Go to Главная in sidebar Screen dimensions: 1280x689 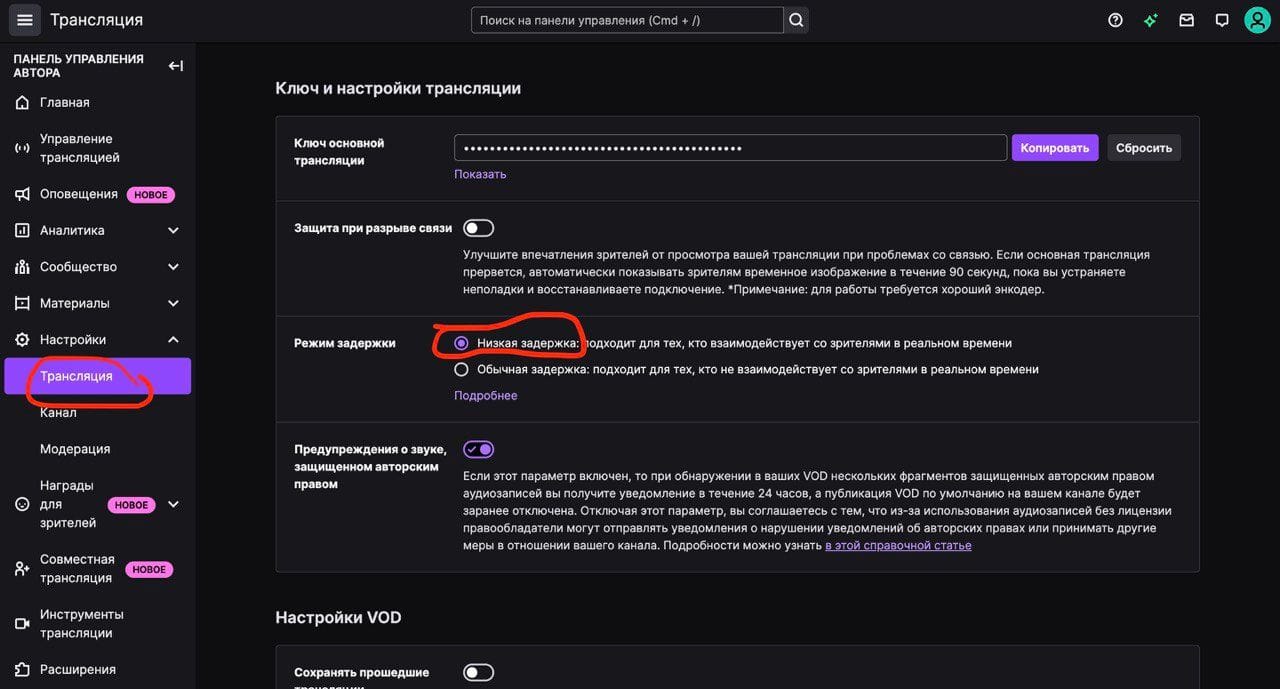(64, 102)
